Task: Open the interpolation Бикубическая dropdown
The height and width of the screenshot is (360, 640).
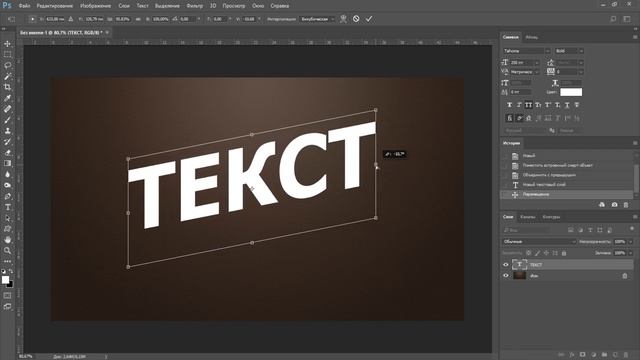Action: point(317,19)
